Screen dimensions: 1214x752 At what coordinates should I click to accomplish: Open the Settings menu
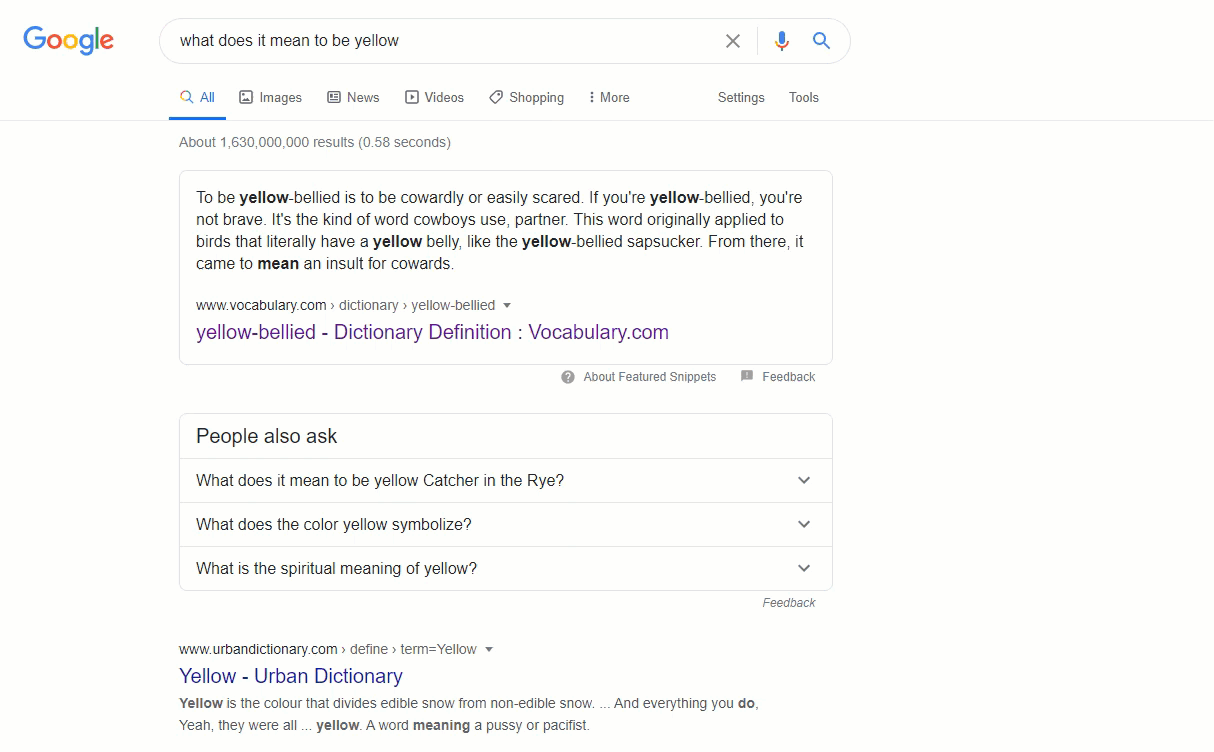741,98
